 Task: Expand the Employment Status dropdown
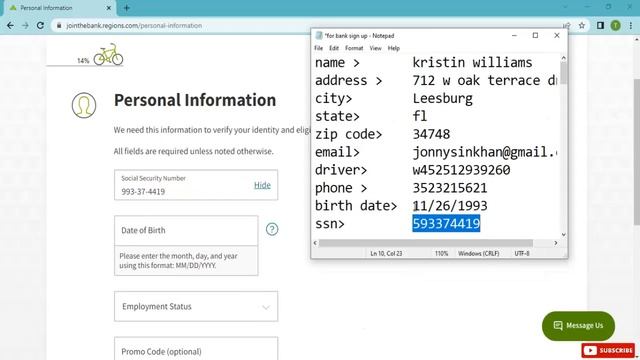pos(196,306)
